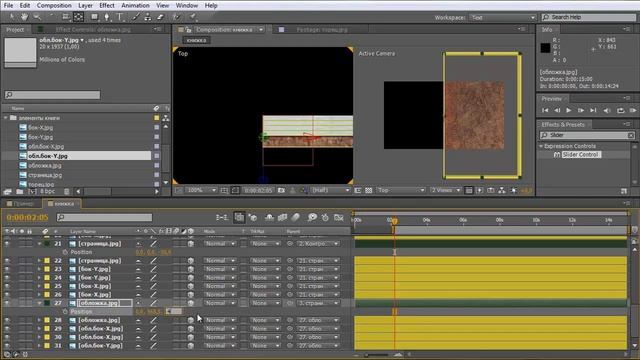Screen dimensions: 640x360
Task: Open the Effect menu
Action: click(107, 6)
